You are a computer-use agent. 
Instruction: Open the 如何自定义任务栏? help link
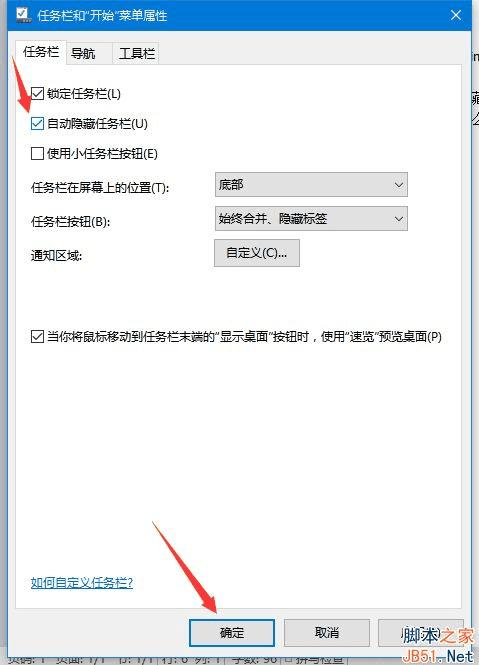[x=82, y=583]
